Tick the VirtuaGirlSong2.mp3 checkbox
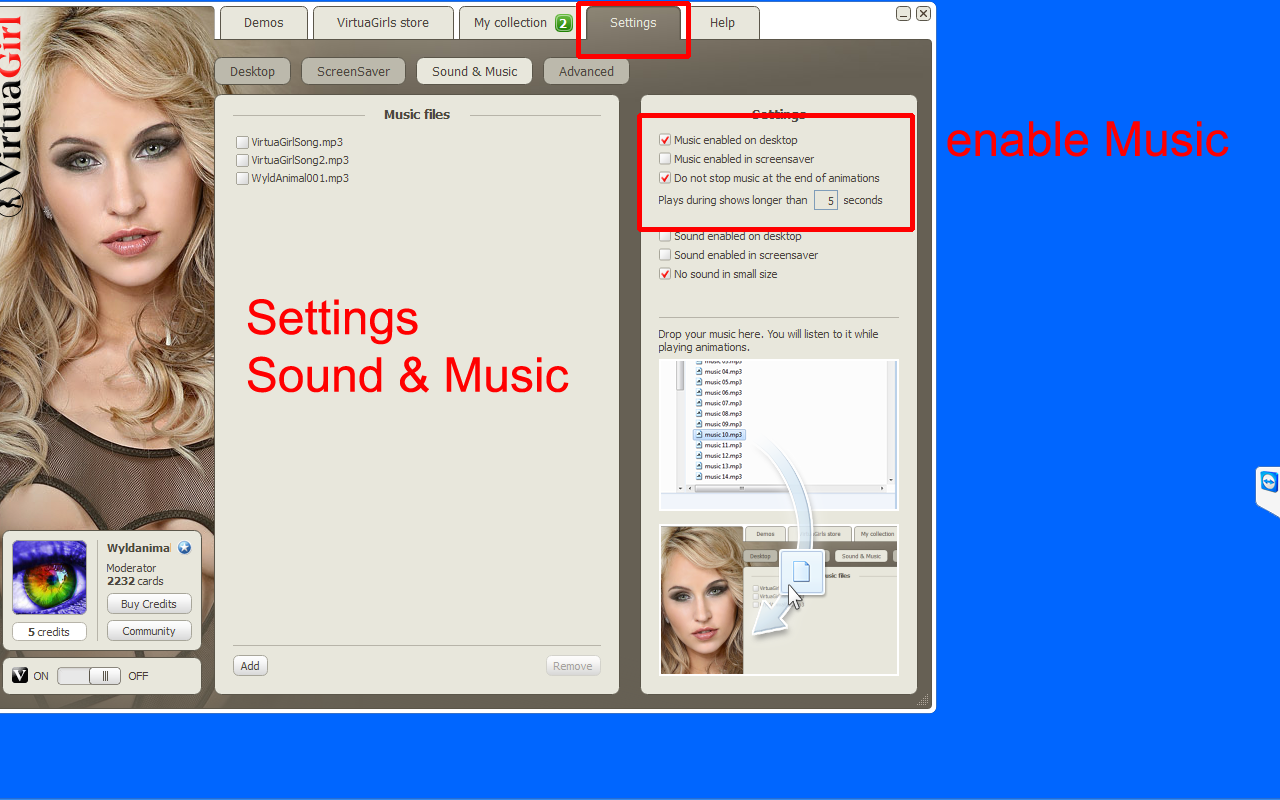This screenshot has height=800, width=1280. pos(242,160)
